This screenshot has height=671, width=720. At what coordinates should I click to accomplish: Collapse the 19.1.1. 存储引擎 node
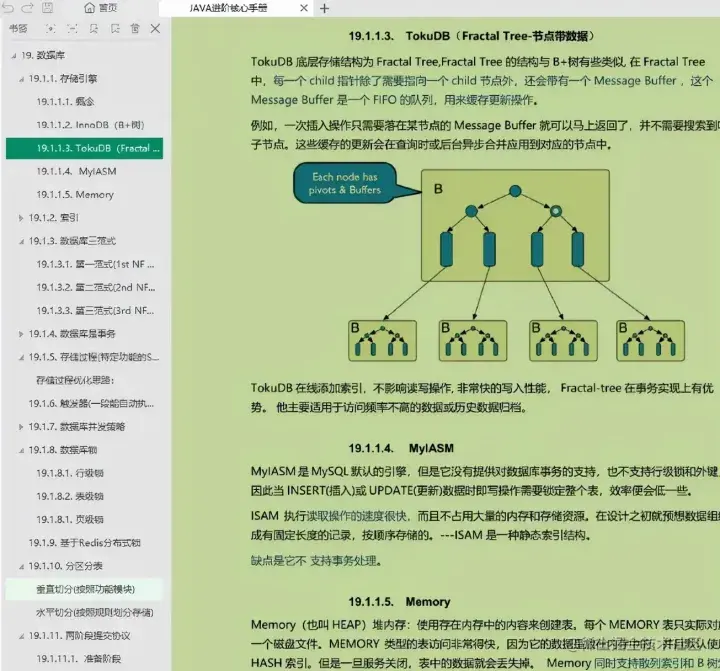[x=22, y=79]
